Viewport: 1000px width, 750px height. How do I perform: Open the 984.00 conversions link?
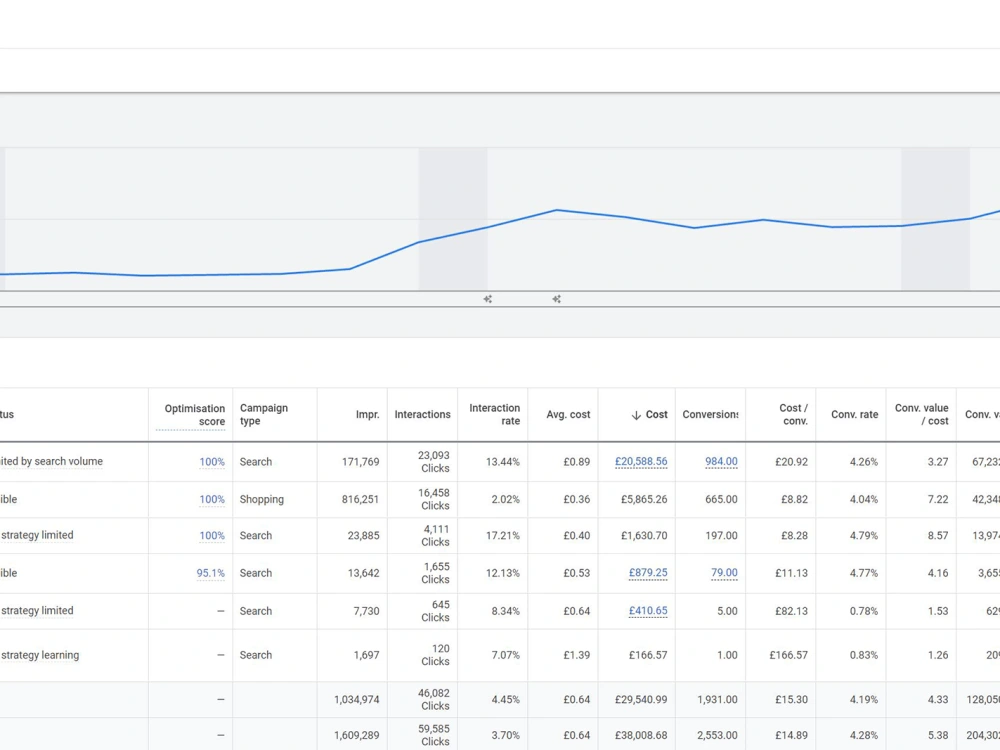point(721,462)
